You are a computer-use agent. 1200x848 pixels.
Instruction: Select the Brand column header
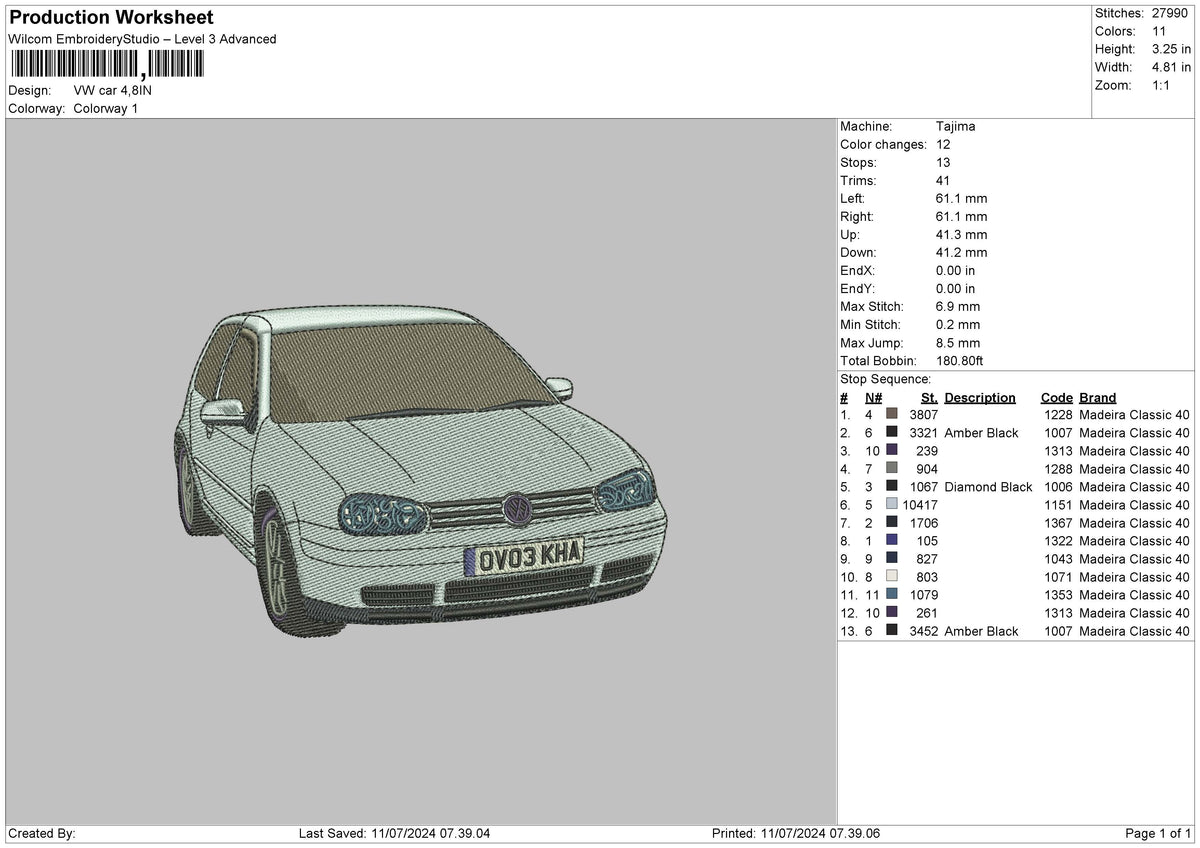[x=1097, y=397]
